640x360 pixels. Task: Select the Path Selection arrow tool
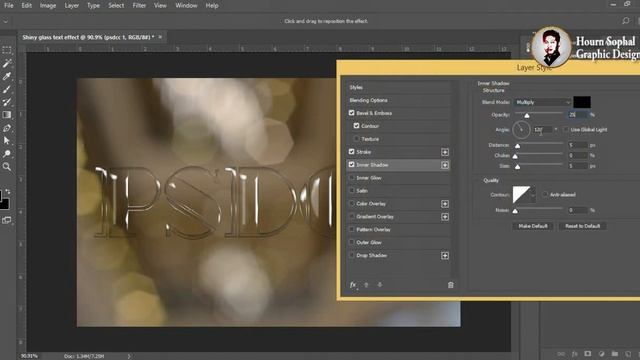7,141
